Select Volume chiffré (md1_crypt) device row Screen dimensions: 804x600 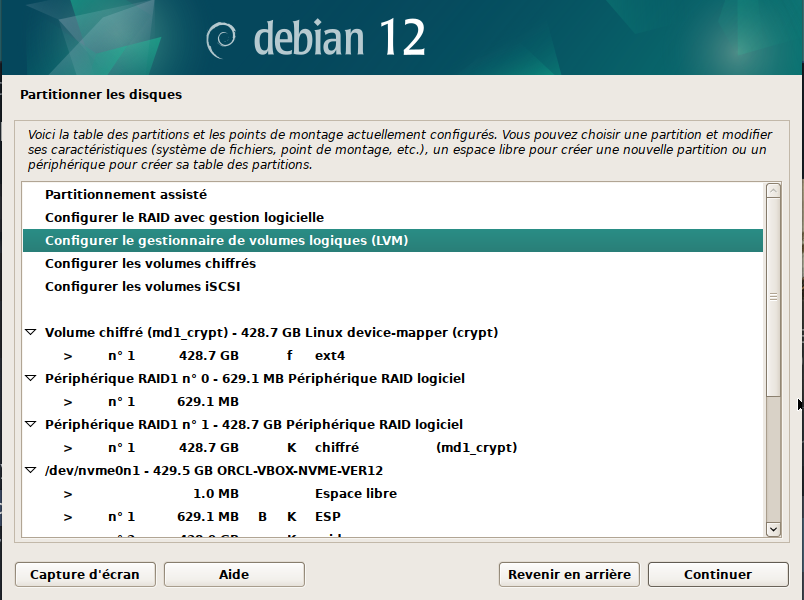click(393, 332)
